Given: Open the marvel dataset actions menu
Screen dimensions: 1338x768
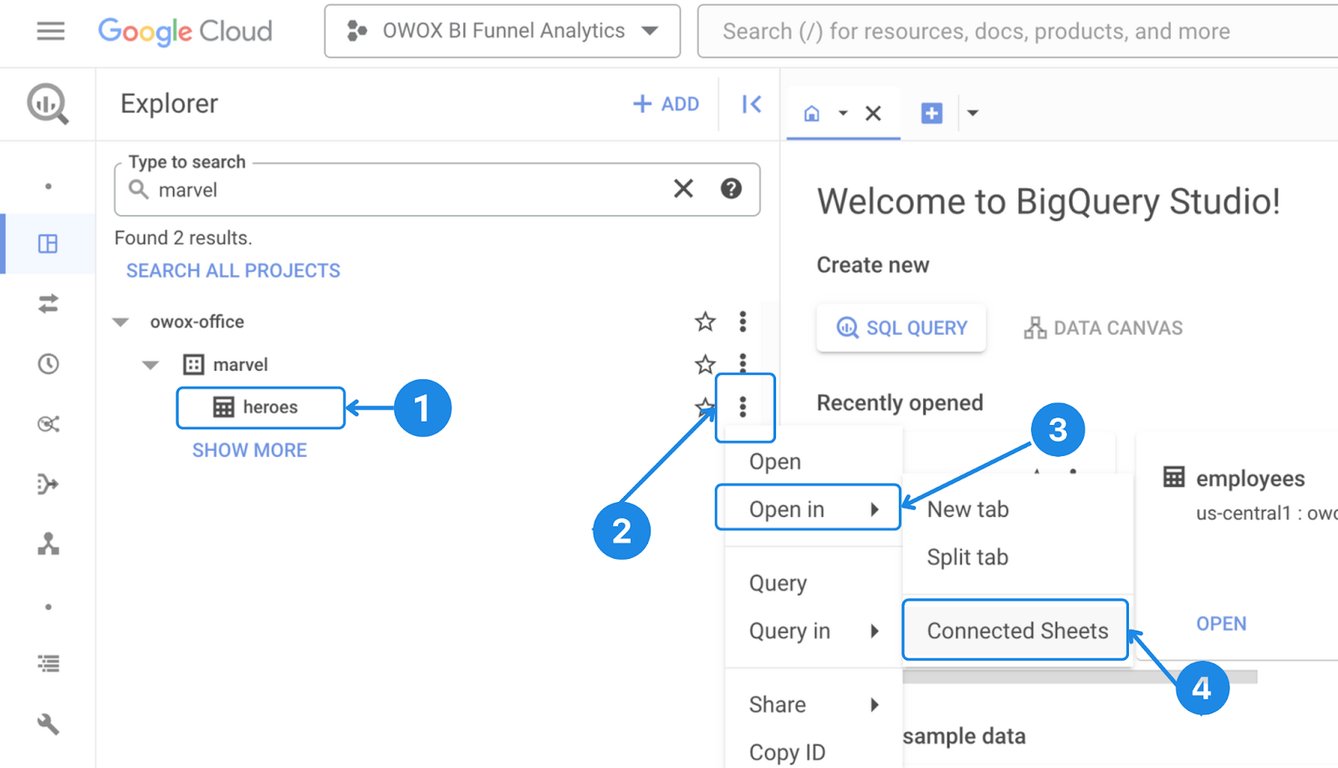Looking at the screenshot, I should tap(742, 362).
